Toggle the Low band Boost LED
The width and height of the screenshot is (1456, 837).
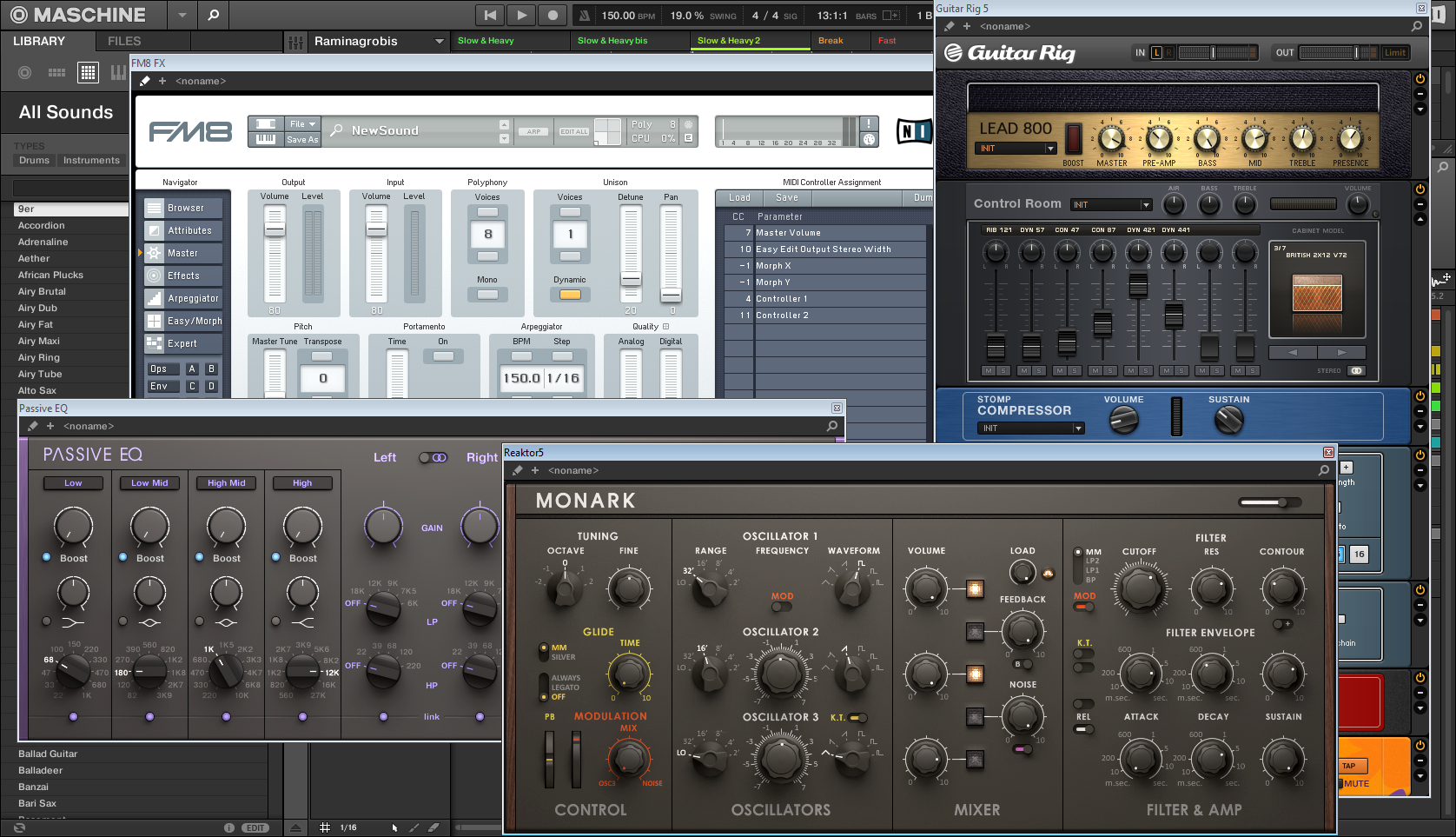[x=47, y=557]
